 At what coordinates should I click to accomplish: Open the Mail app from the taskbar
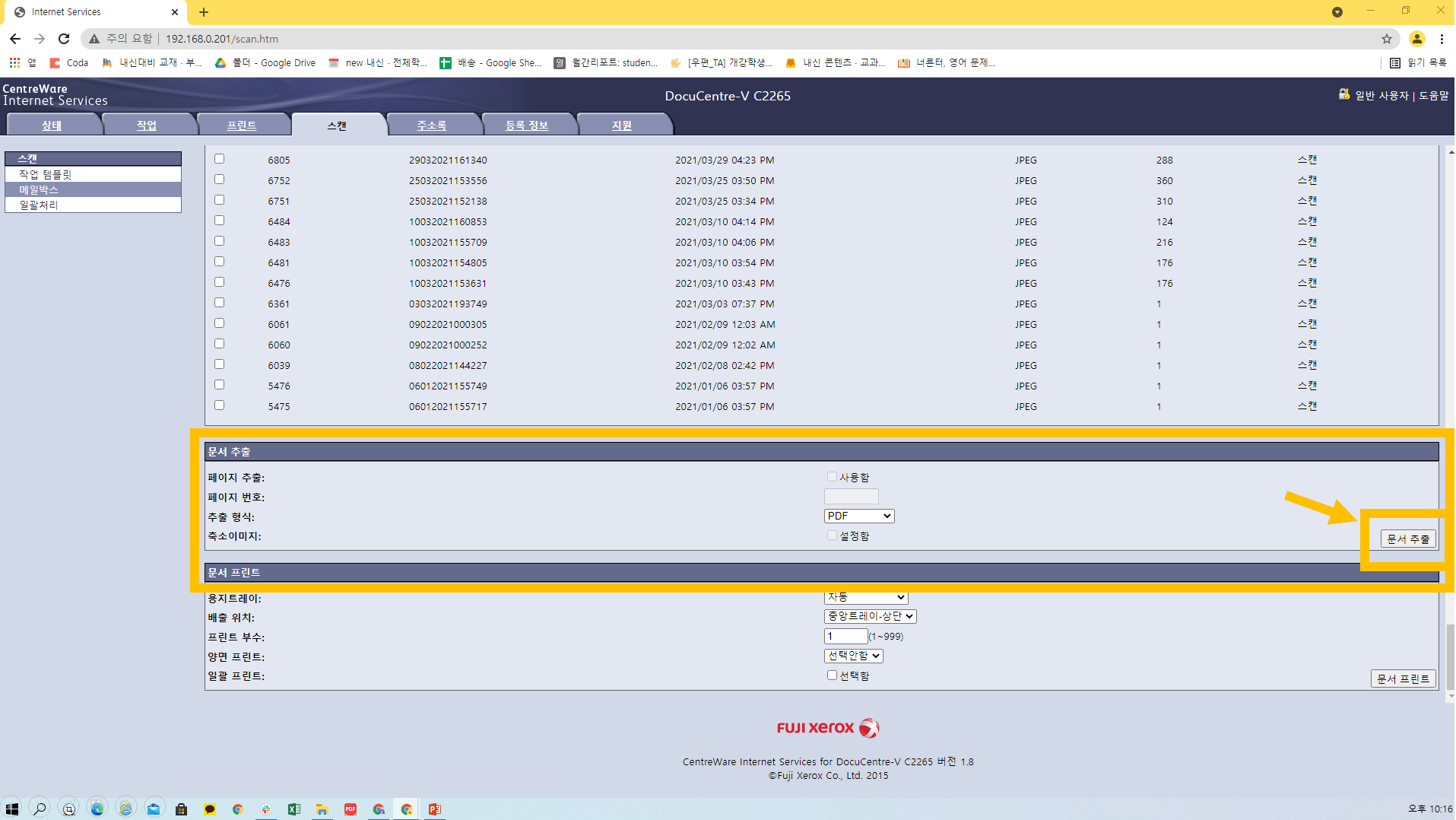[154, 809]
